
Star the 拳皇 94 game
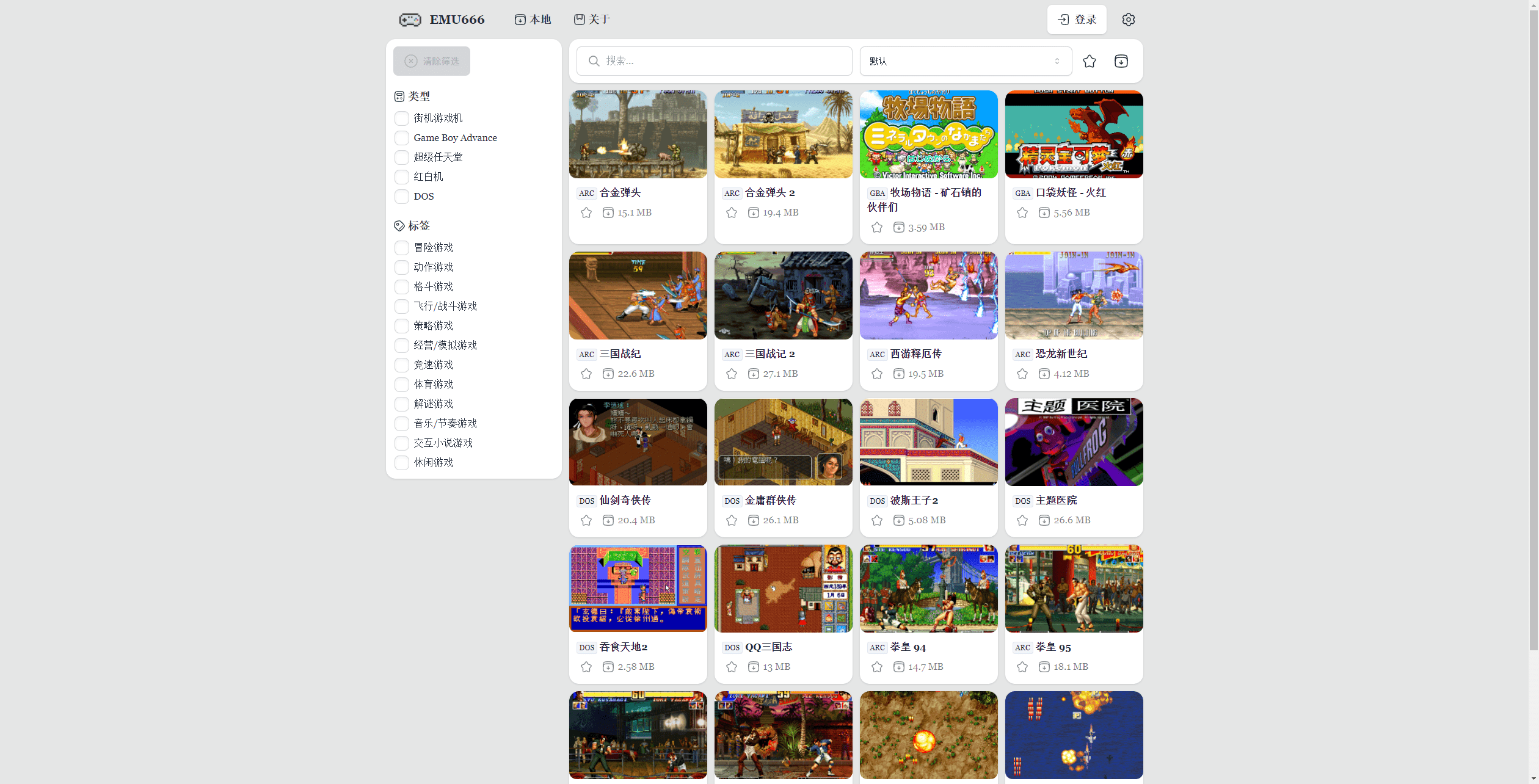click(877, 667)
